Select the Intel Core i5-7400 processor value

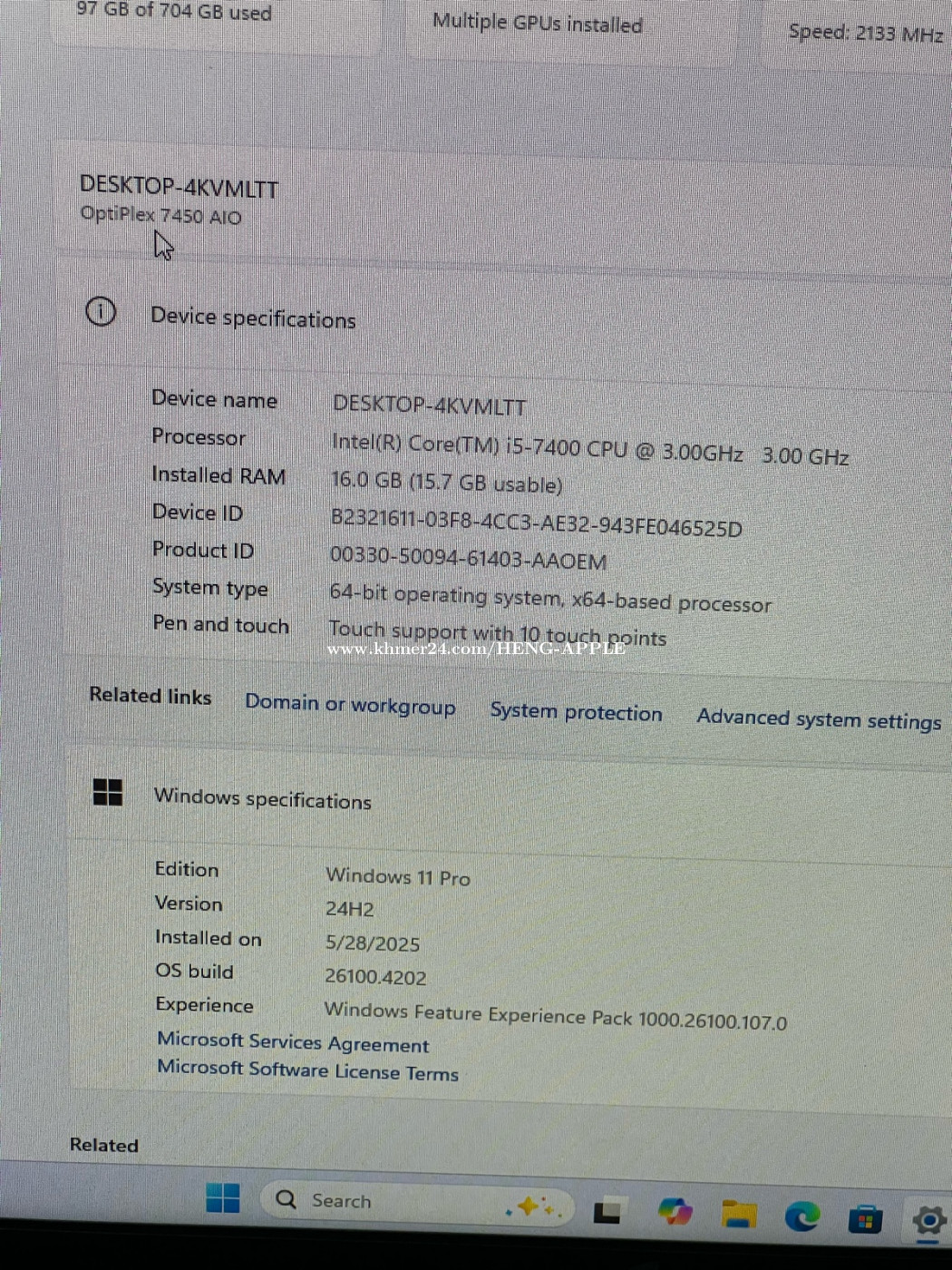pos(590,449)
